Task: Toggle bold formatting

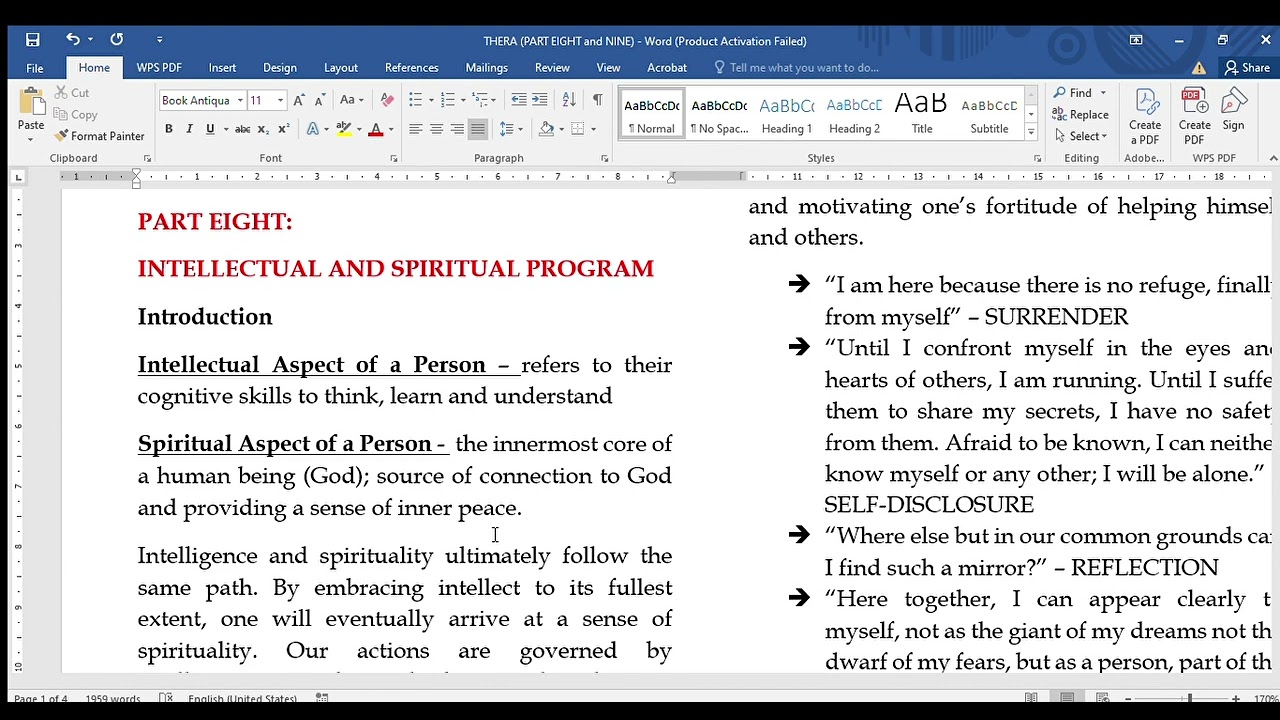Action: (168, 129)
